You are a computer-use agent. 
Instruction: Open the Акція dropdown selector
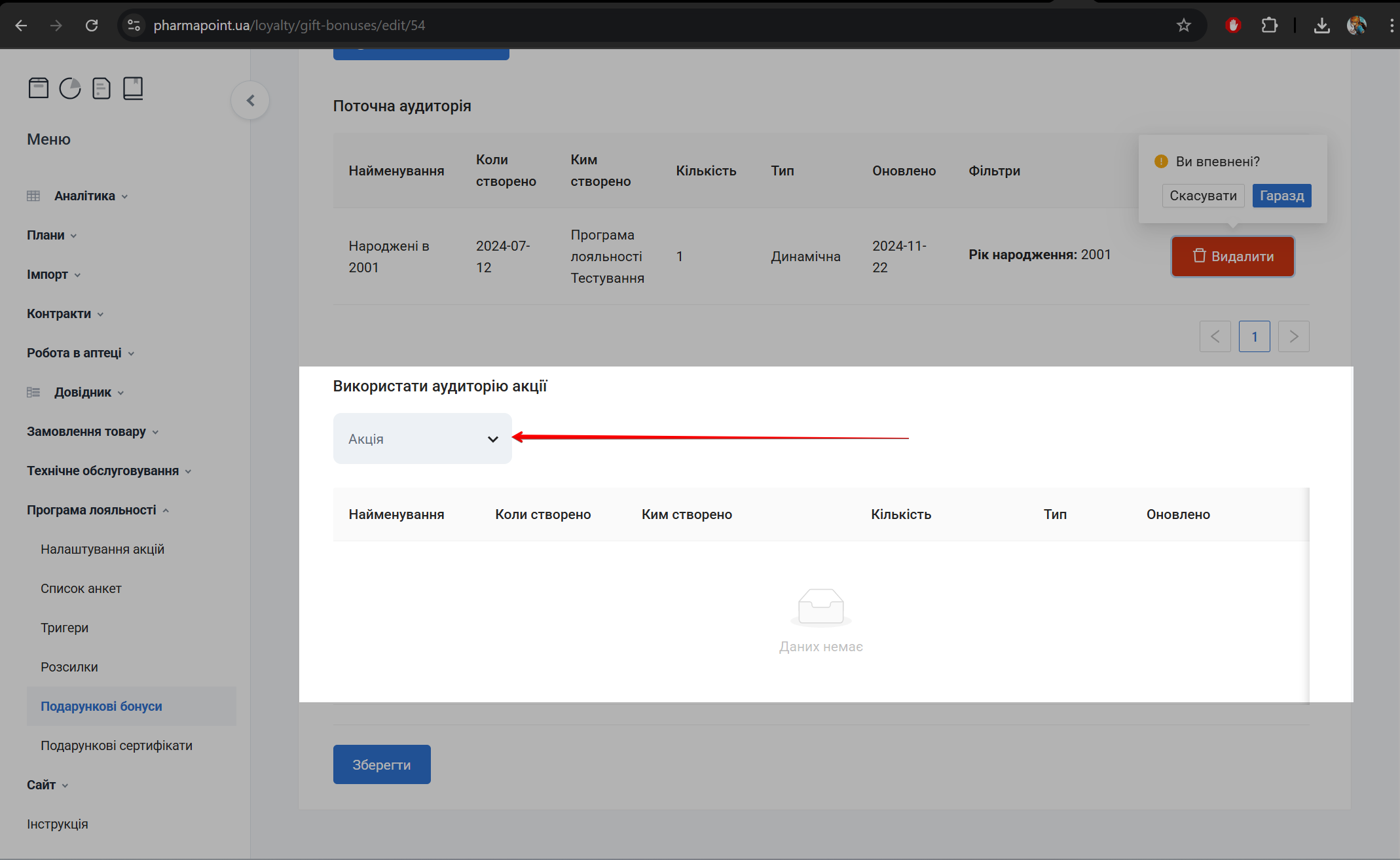click(422, 439)
